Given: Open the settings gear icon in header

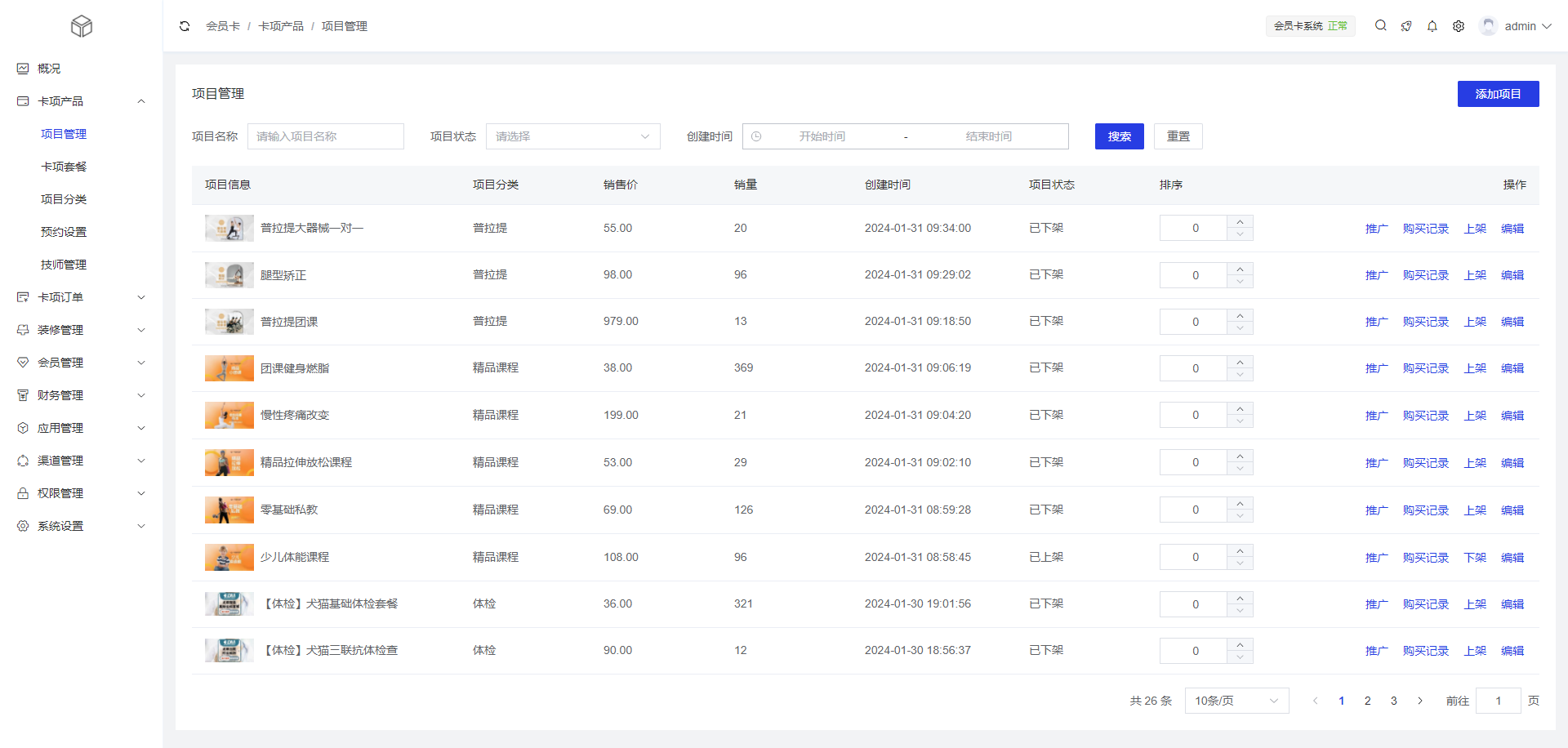Looking at the screenshot, I should [x=1459, y=26].
